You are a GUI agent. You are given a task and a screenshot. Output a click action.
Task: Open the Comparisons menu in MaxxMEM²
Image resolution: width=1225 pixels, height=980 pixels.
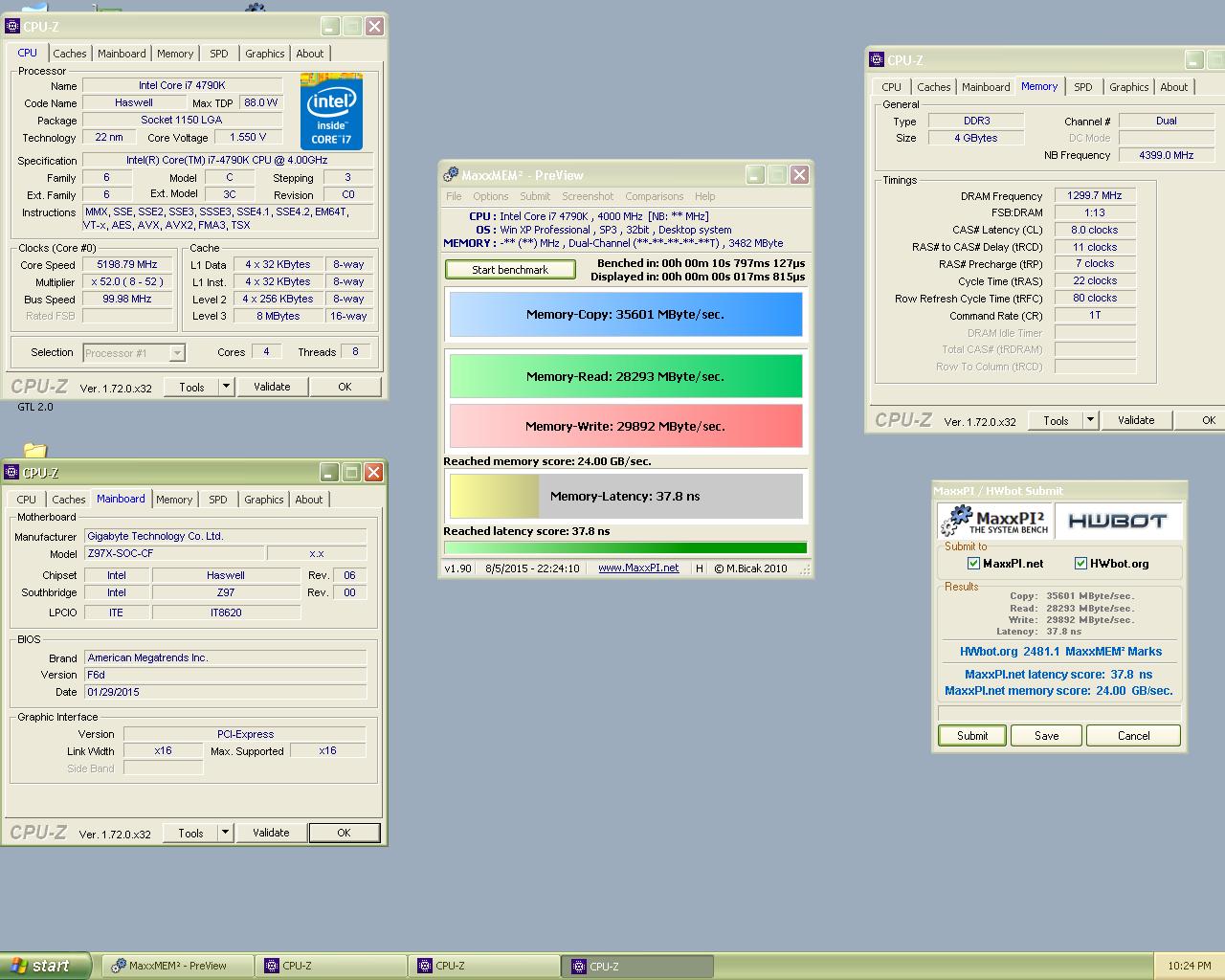tap(655, 196)
